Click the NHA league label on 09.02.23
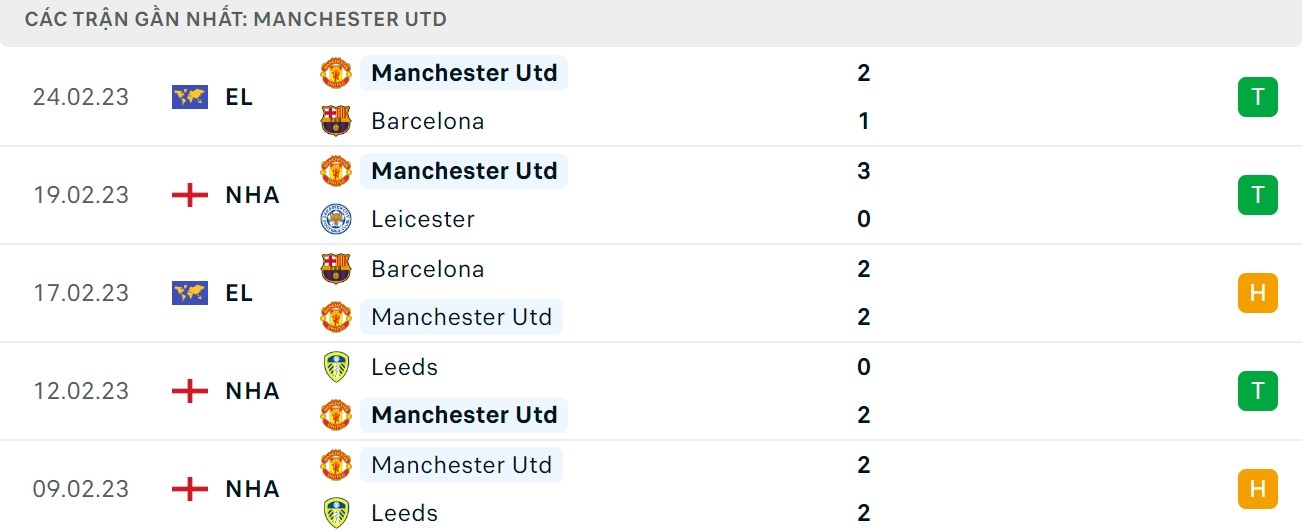The height and width of the screenshot is (532, 1304). click(252, 489)
